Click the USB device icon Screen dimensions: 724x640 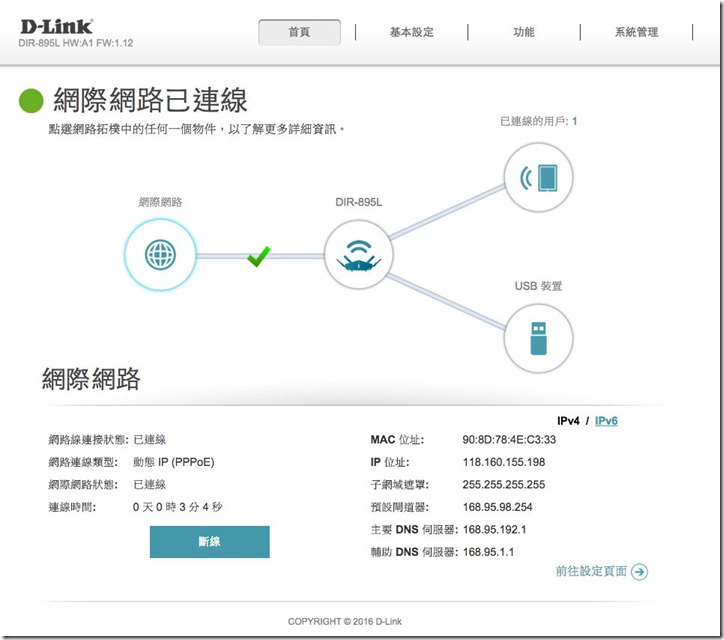click(x=538, y=338)
